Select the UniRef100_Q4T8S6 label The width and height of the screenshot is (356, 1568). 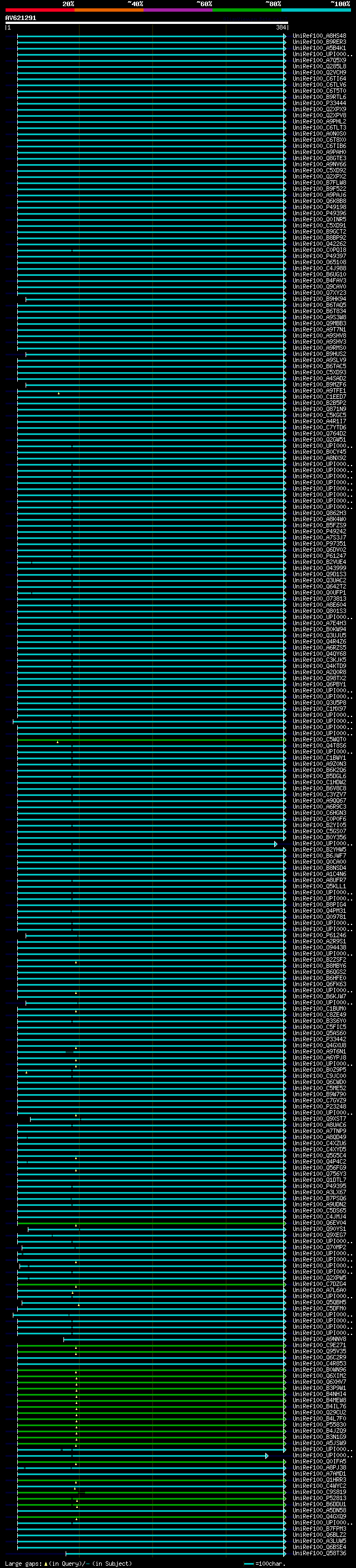click(x=319, y=746)
